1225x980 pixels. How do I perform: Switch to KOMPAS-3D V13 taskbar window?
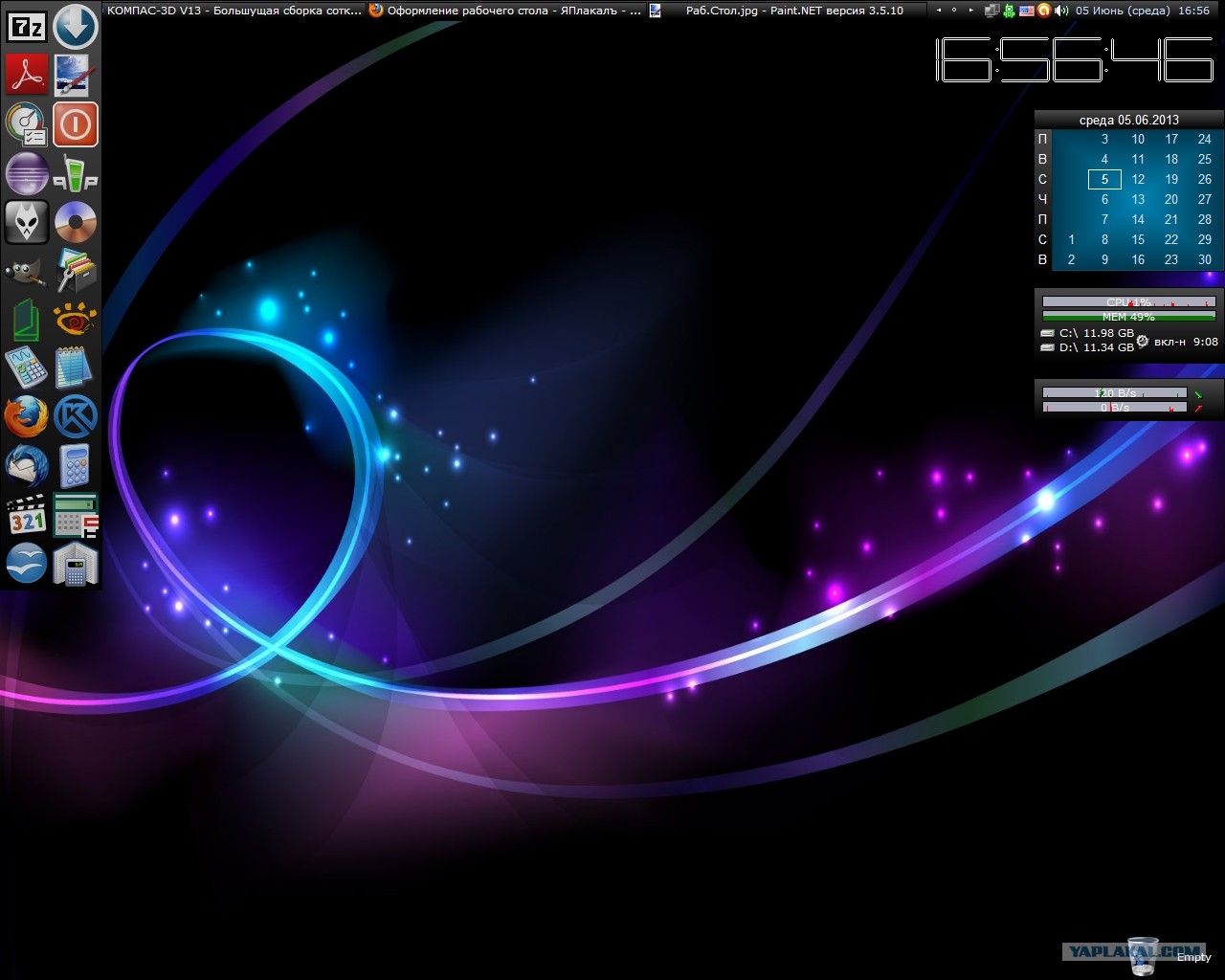point(234,11)
